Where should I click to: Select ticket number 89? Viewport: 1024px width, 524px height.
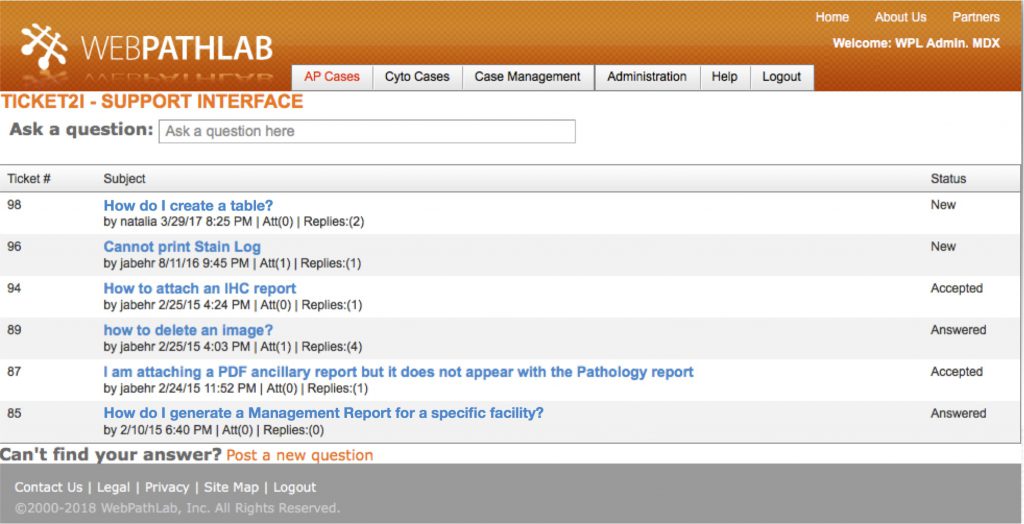coord(14,331)
